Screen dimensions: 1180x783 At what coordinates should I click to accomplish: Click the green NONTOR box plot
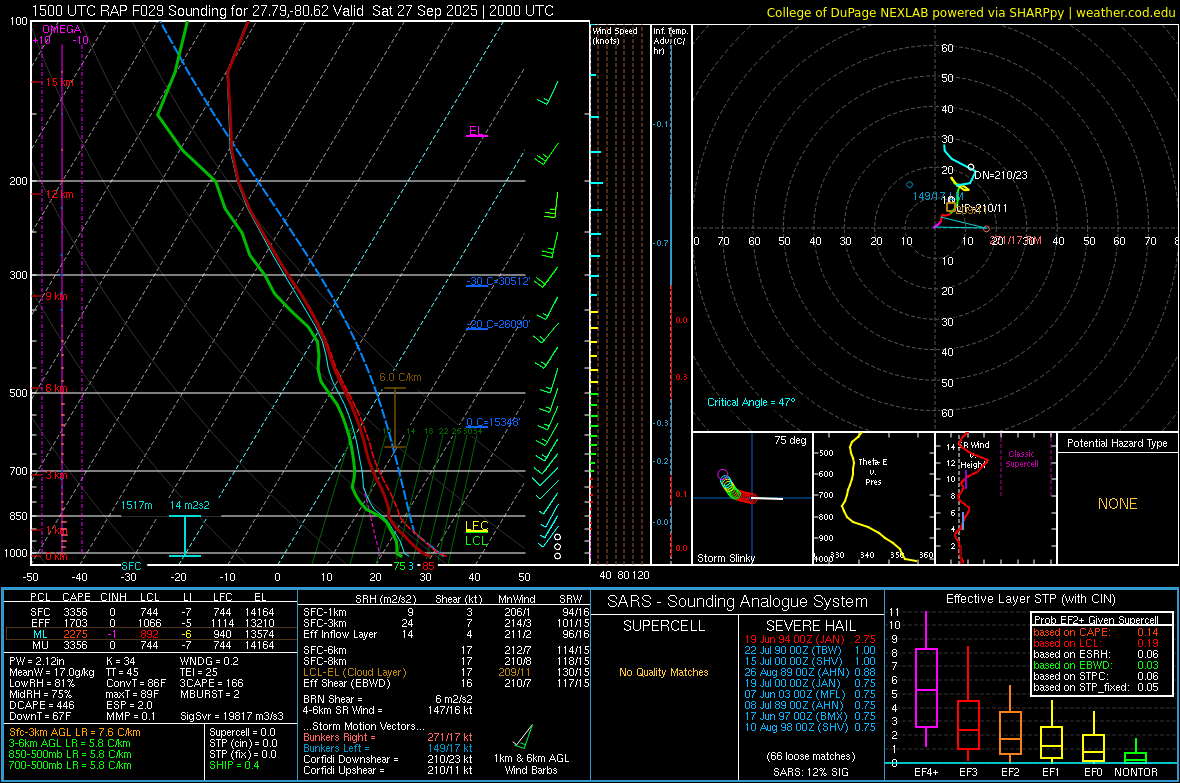[x=1136, y=753]
